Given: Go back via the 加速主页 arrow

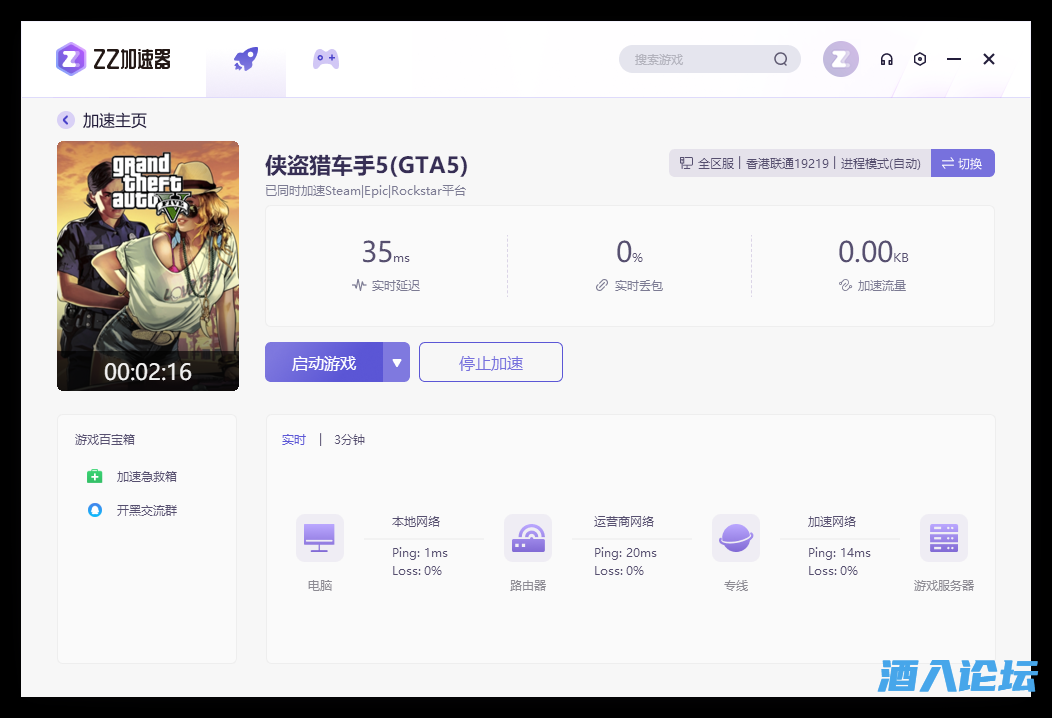Looking at the screenshot, I should coord(66,120).
